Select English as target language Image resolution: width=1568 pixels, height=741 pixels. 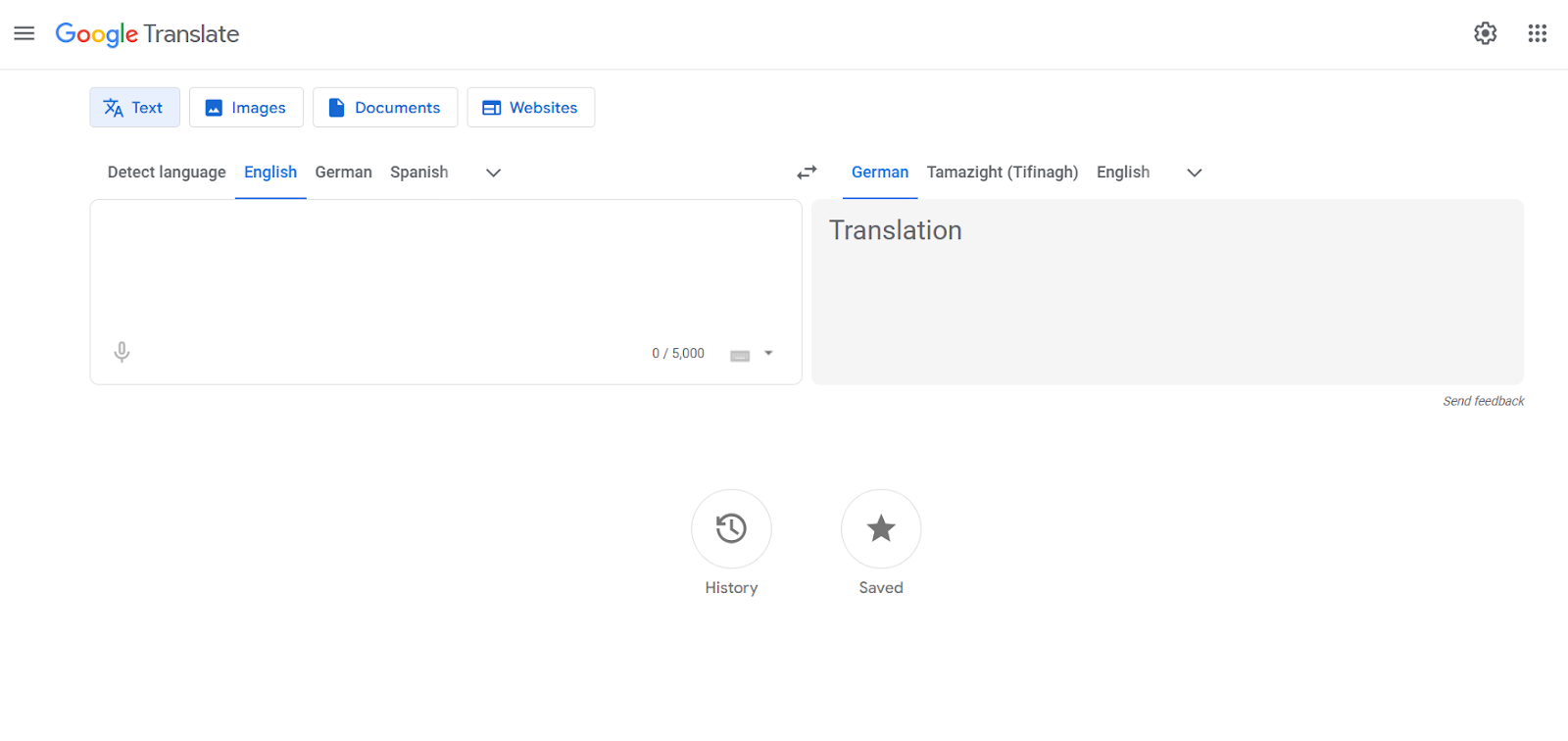click(1123, 173)
